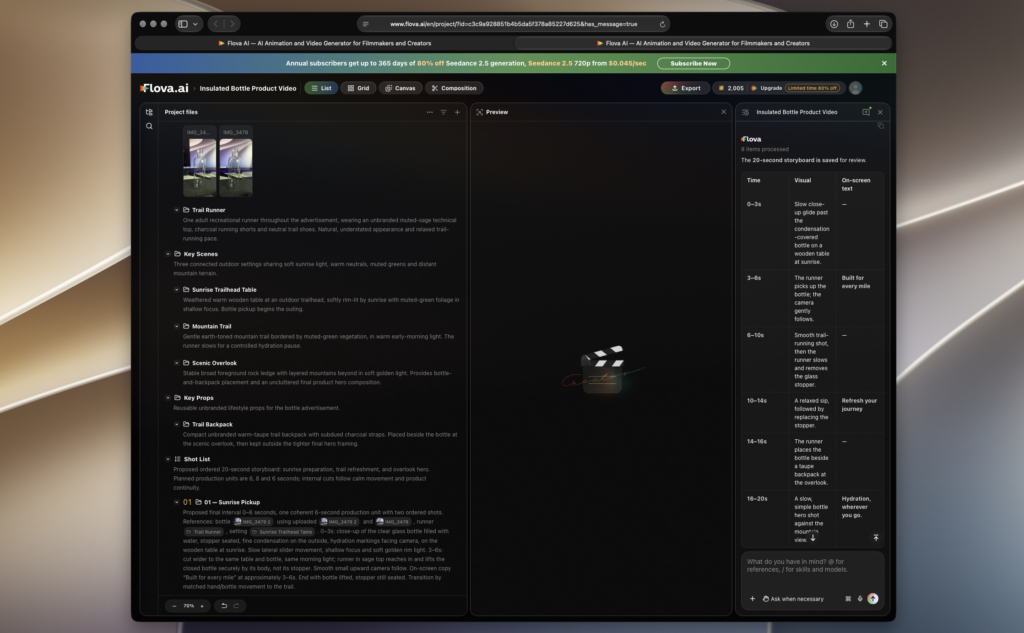Collapse the Trail Runner folder
This screenshot has height=633, width=1024.
click(x=176, y=210)
